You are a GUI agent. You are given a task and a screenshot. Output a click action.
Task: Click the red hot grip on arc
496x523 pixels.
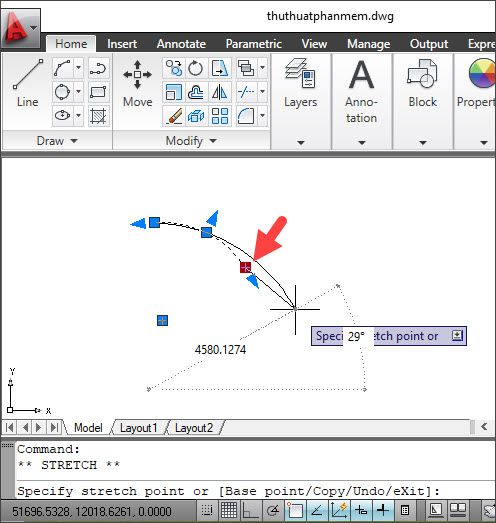point(245,267)
